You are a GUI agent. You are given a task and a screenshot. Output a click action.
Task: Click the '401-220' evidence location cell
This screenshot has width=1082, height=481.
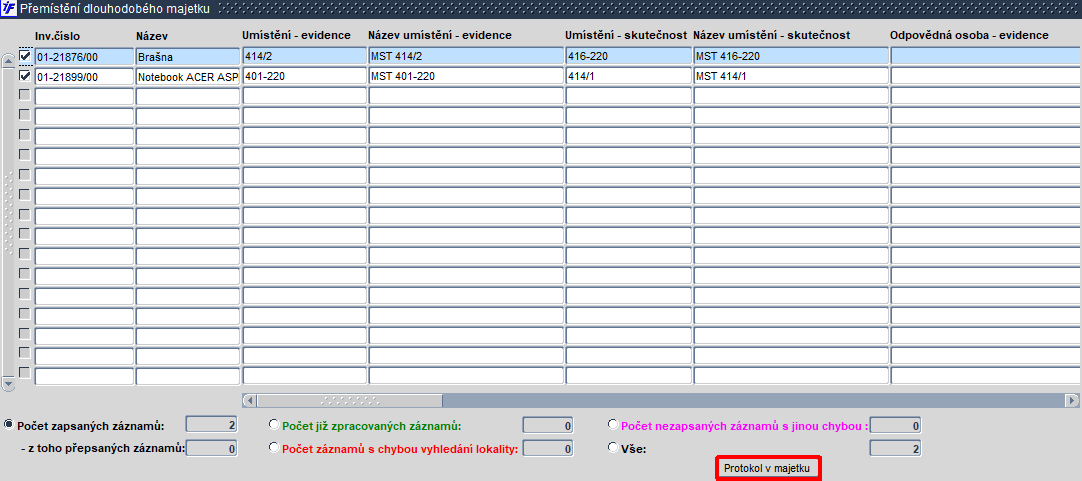(304, 76)
